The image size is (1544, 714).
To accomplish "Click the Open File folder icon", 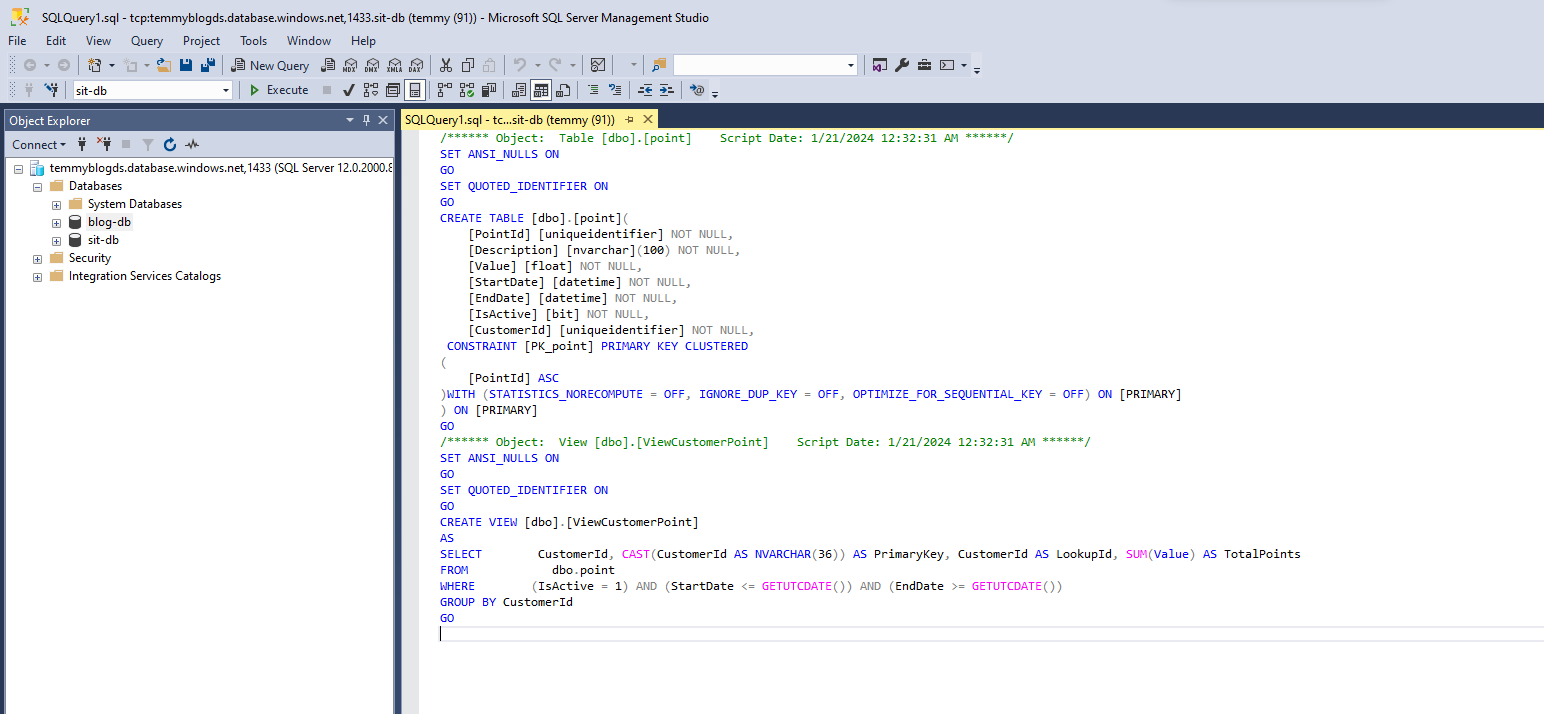I will [164, 65].
